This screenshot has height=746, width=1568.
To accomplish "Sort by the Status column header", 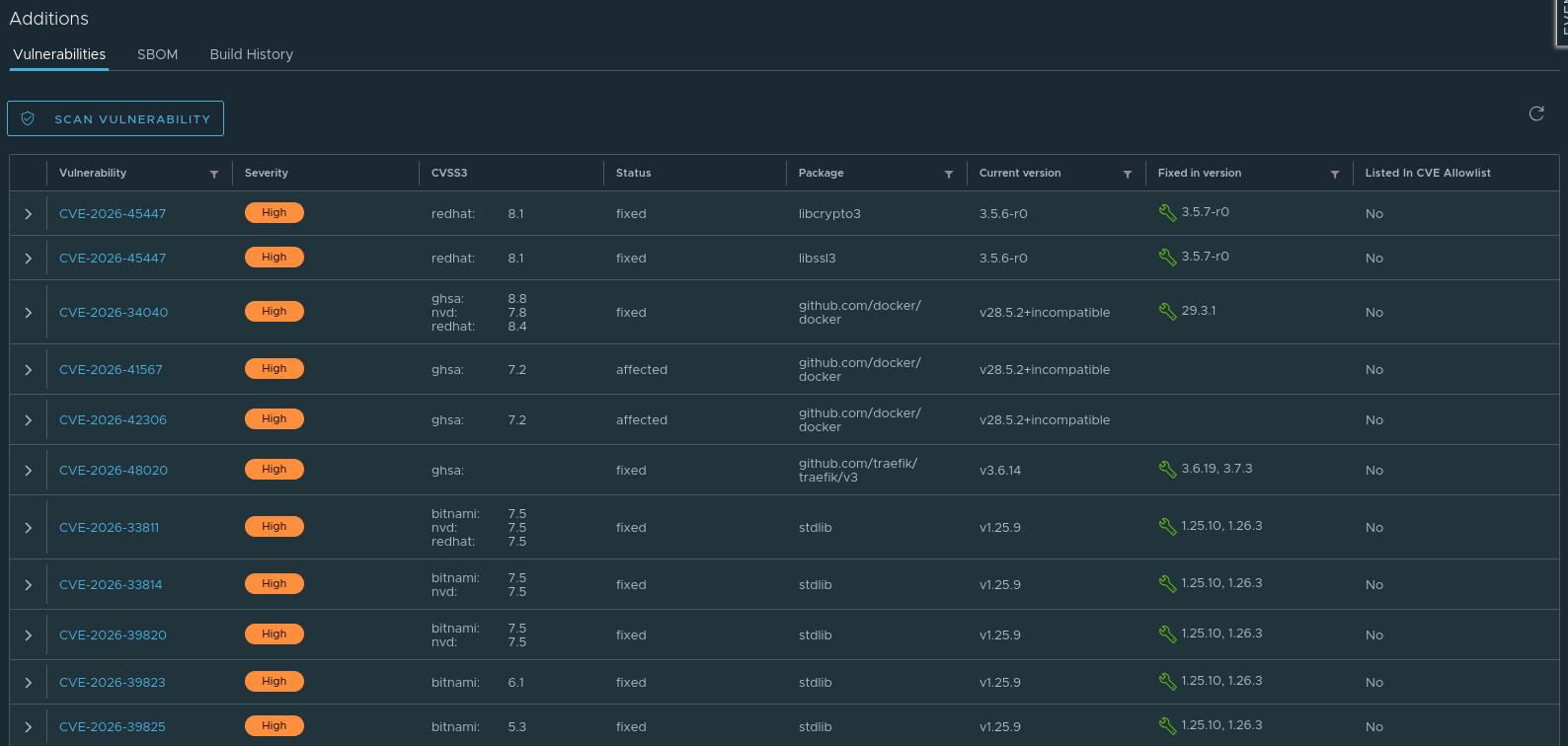I will pyautogui.click(x=633, y=173).
